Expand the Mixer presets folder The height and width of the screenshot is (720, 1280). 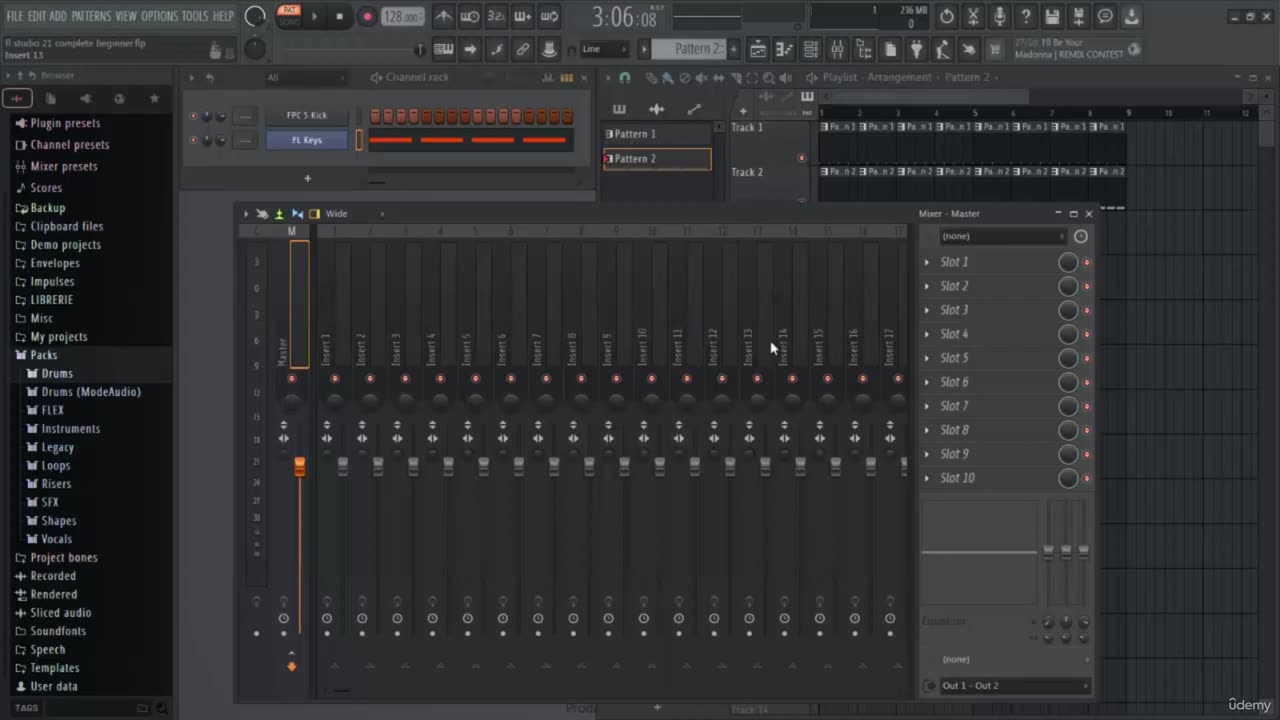tap(63, 167)
